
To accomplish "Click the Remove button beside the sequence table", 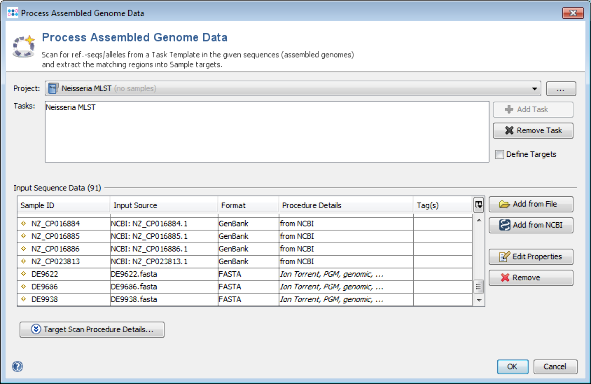I will tap(531, 278).
